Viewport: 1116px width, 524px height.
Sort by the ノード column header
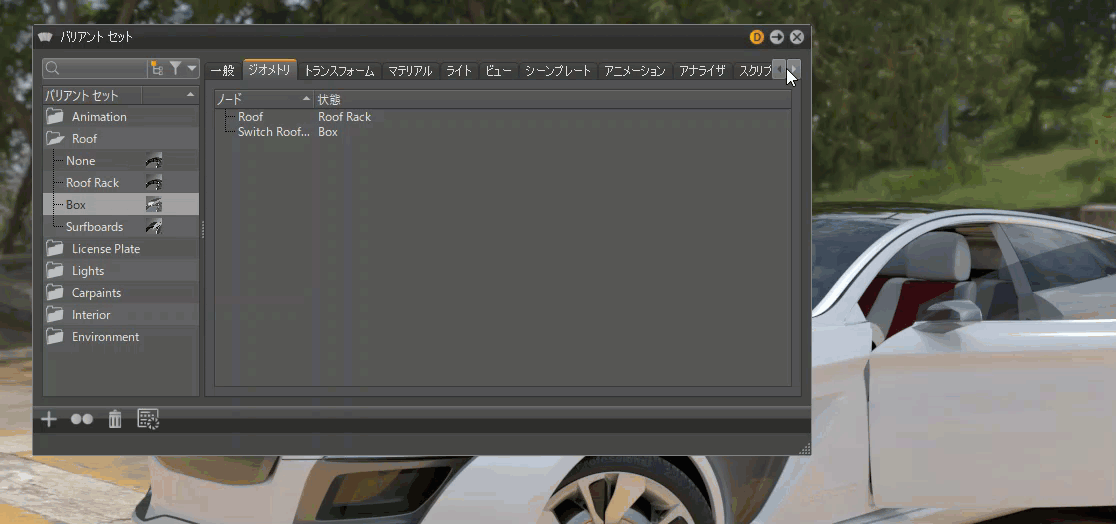click(264, 99)
